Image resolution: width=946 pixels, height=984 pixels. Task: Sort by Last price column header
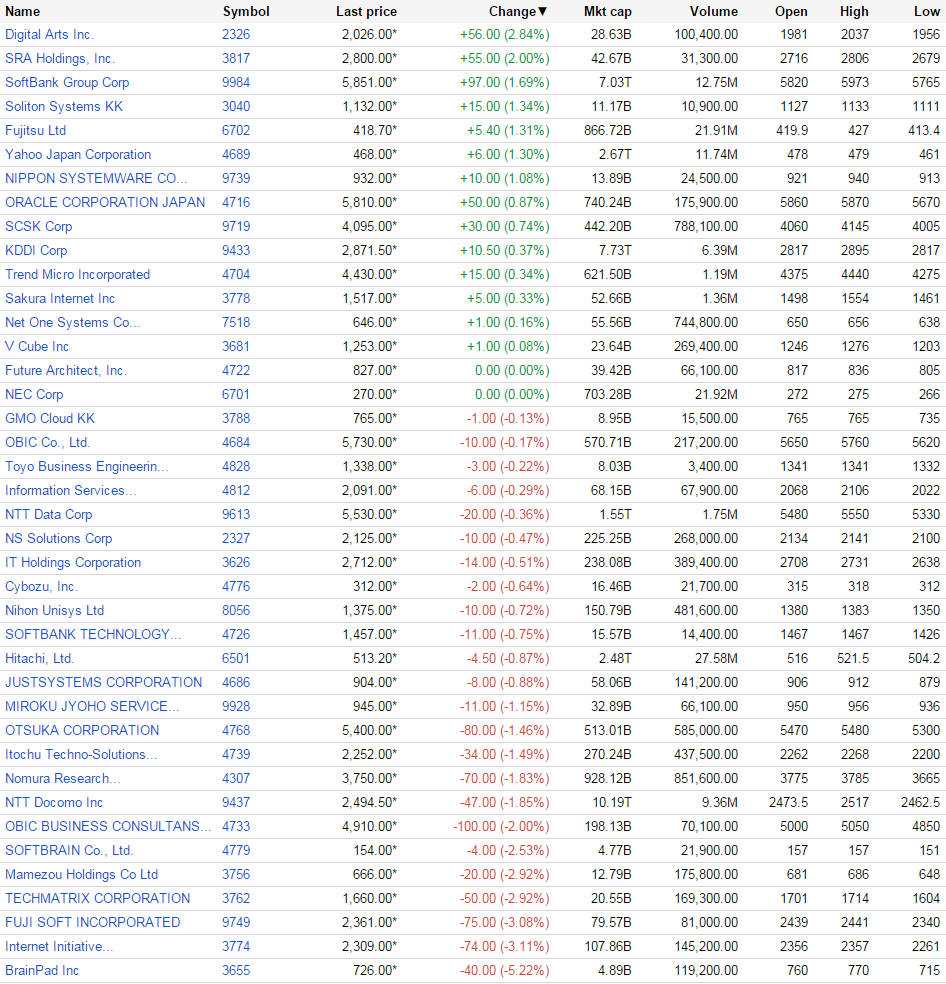point(366,11)
